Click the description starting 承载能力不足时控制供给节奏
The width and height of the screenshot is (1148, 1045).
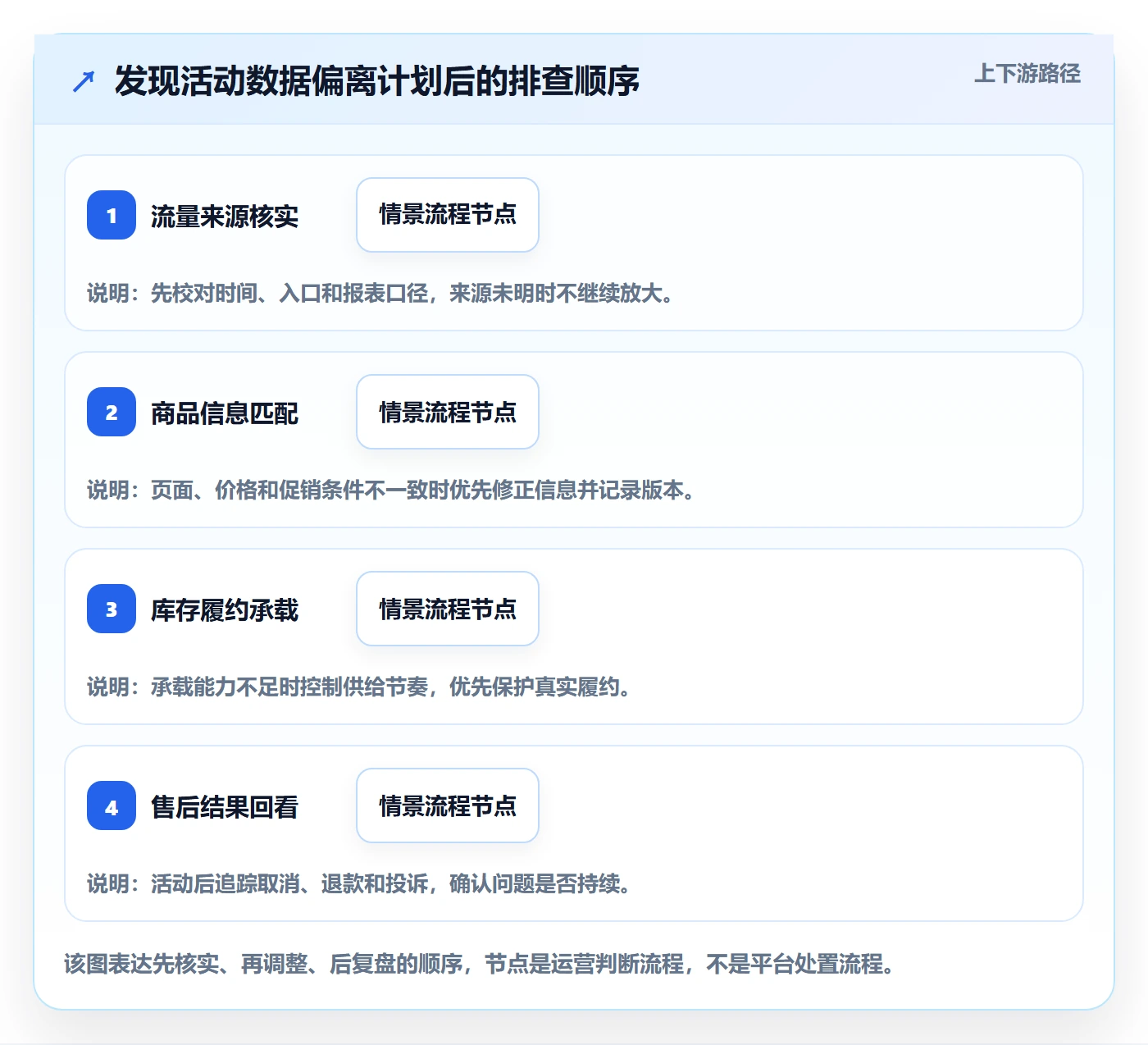click(360, 687)
